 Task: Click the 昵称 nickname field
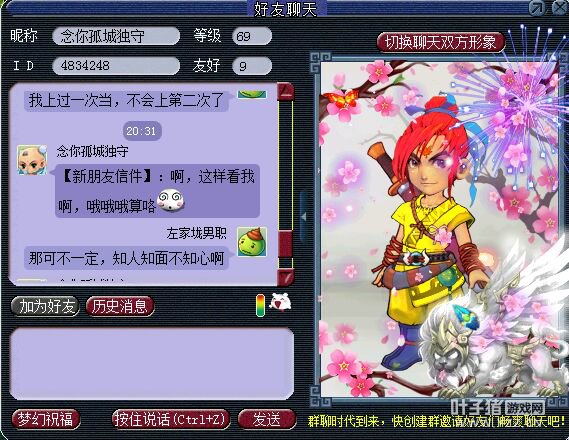(116, 36)
